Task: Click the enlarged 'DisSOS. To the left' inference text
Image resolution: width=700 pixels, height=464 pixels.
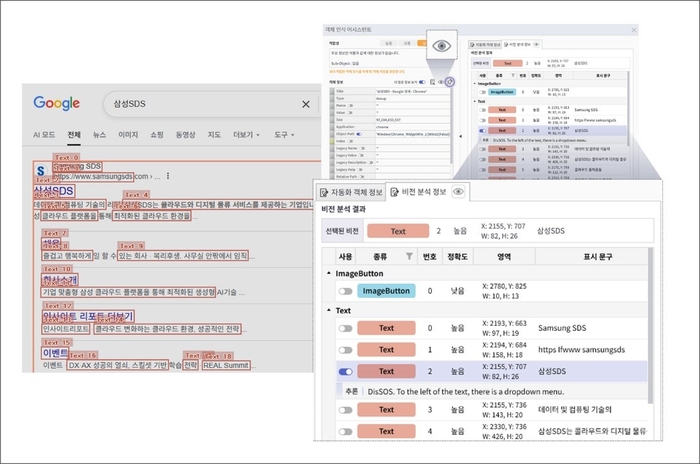Action: point(466,392)
